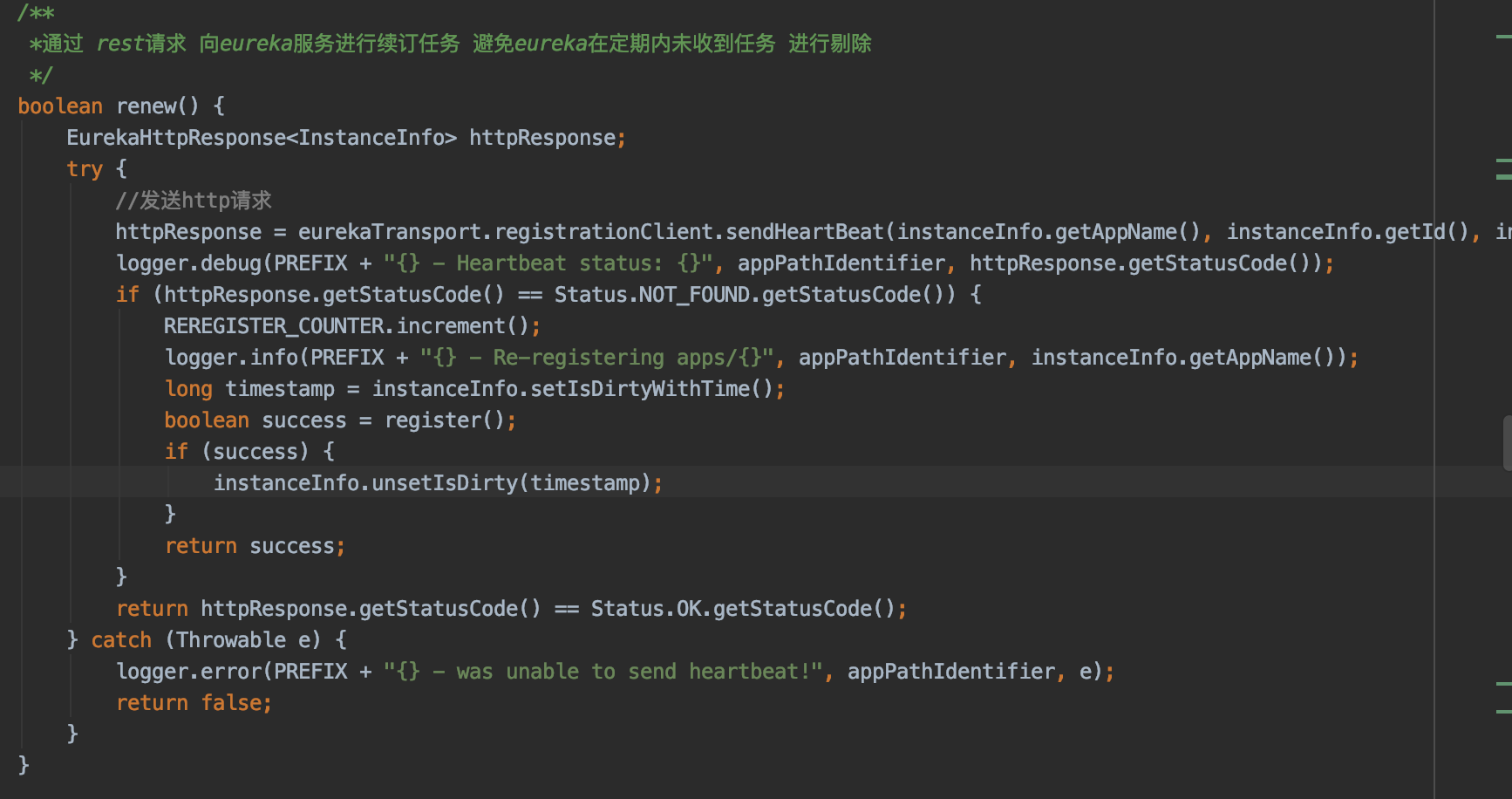Click the catch keyword
This screenshot has width=1512, height=799.
tap(121, 640)
